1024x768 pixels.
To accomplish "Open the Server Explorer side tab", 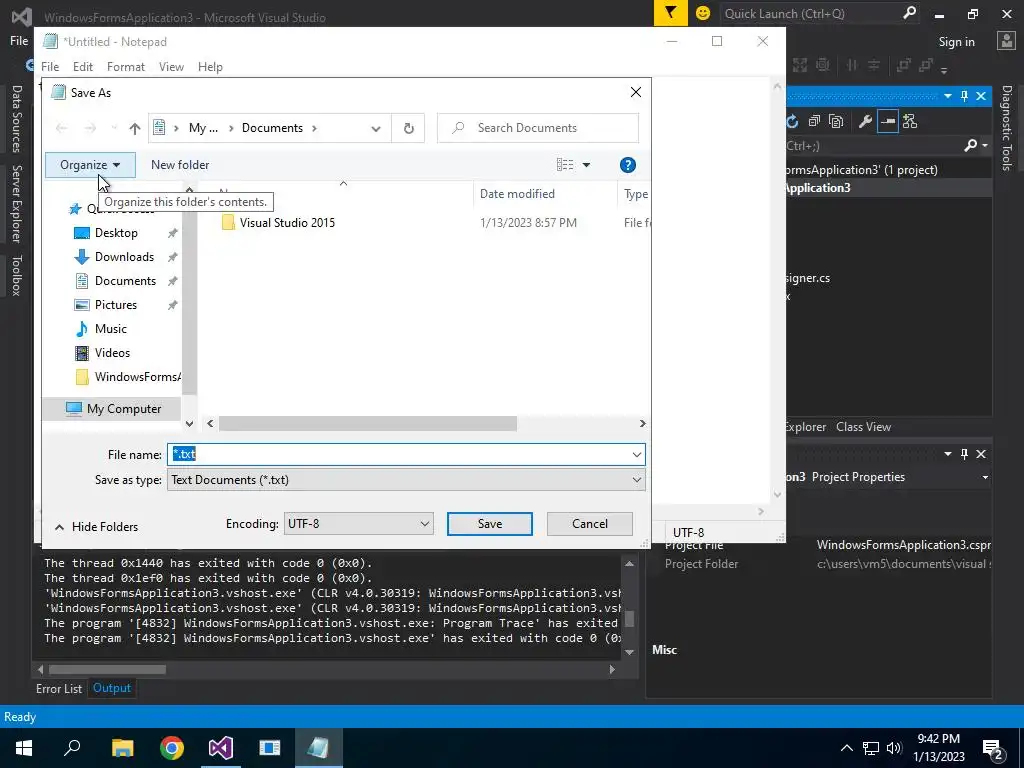I will click(x=17, y=204).
